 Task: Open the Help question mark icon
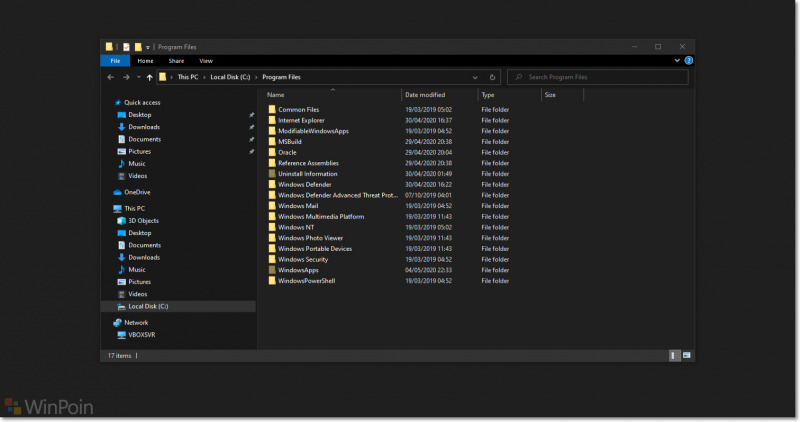click(688, 60)
